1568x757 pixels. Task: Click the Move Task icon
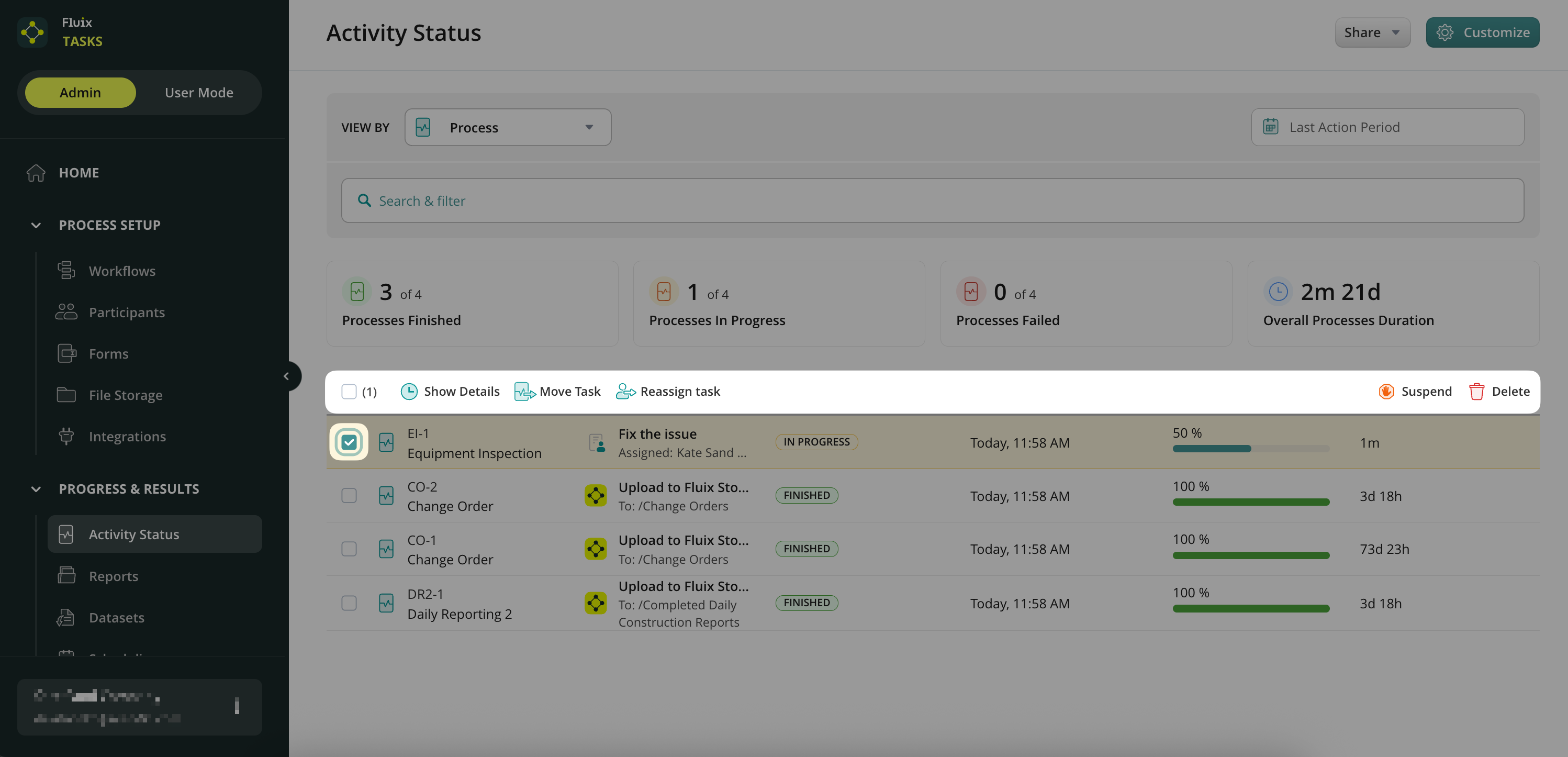click(x=524, y=392)
